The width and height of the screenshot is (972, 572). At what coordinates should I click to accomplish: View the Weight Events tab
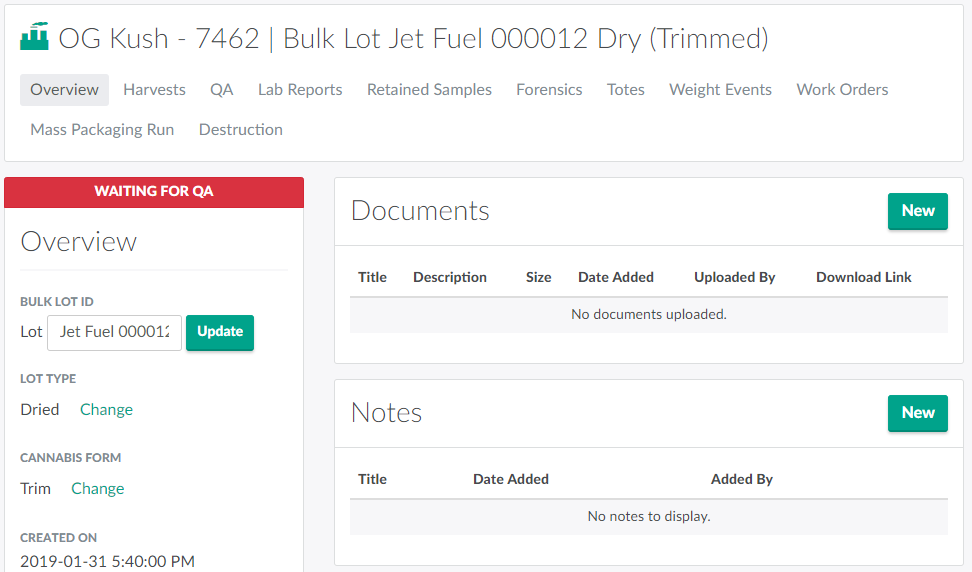720,90
